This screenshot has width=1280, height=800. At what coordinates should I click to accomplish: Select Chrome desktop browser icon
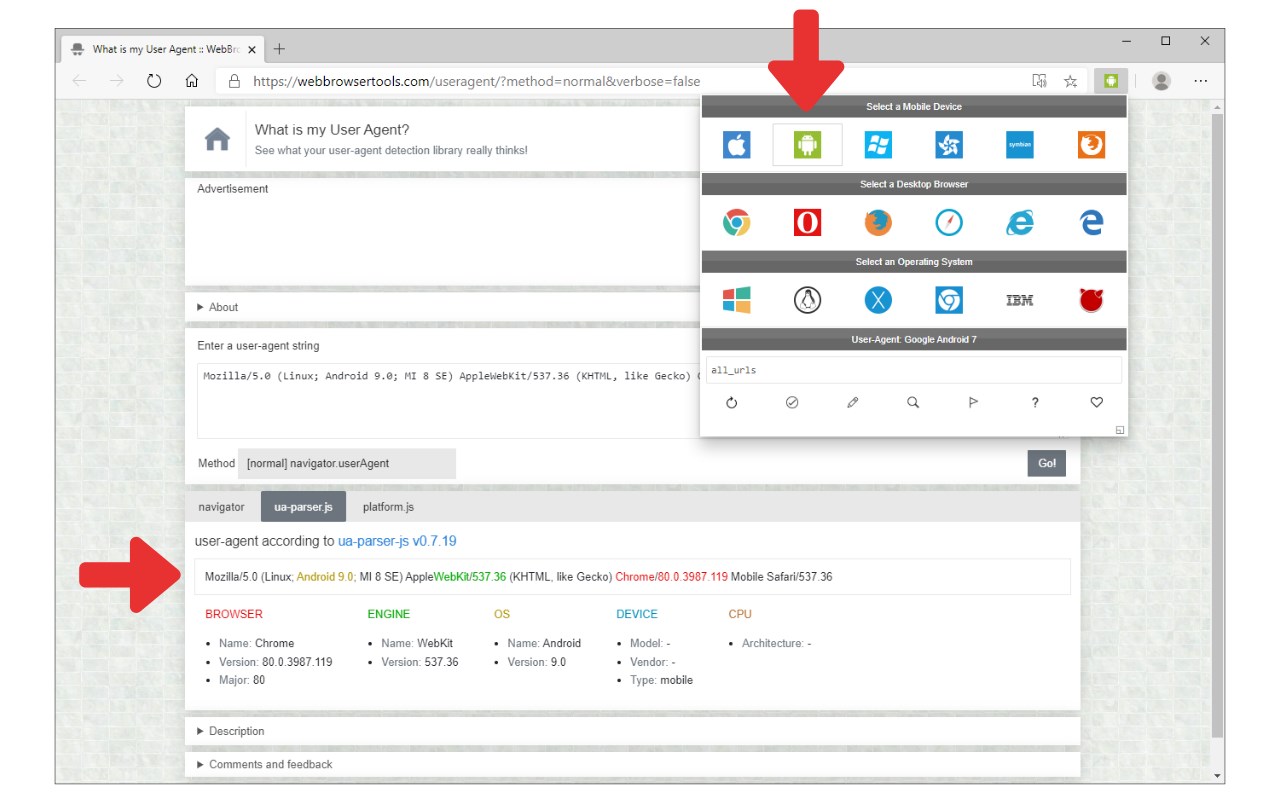(x=737, y=222)
